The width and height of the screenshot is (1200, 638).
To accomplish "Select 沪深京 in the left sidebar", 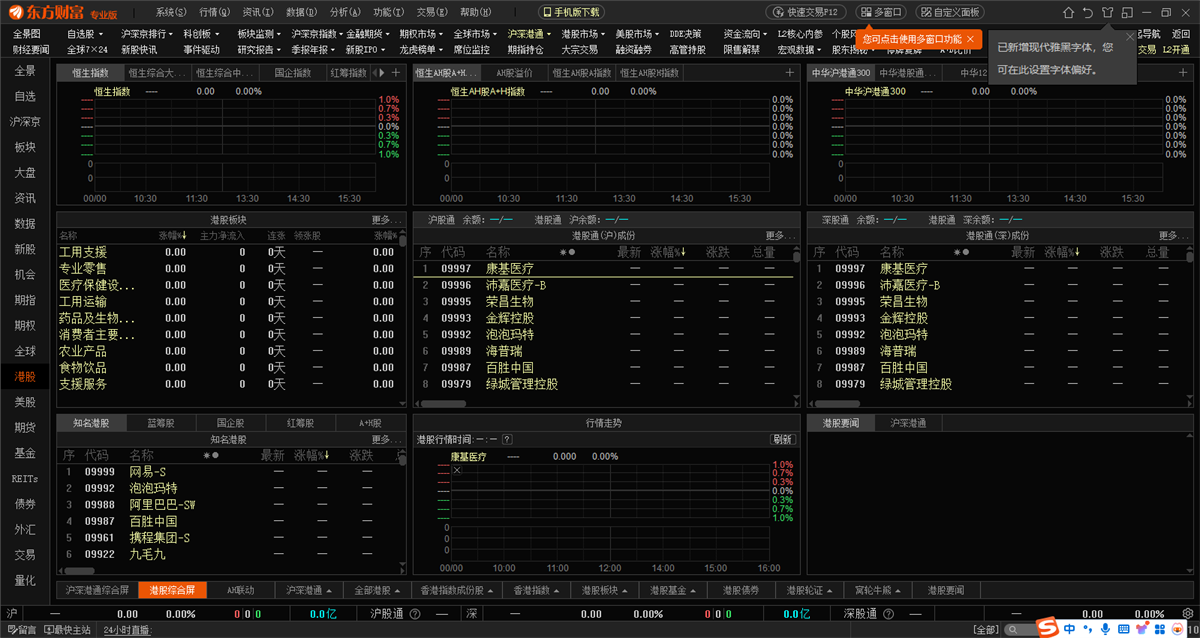I will pos(25,122).
